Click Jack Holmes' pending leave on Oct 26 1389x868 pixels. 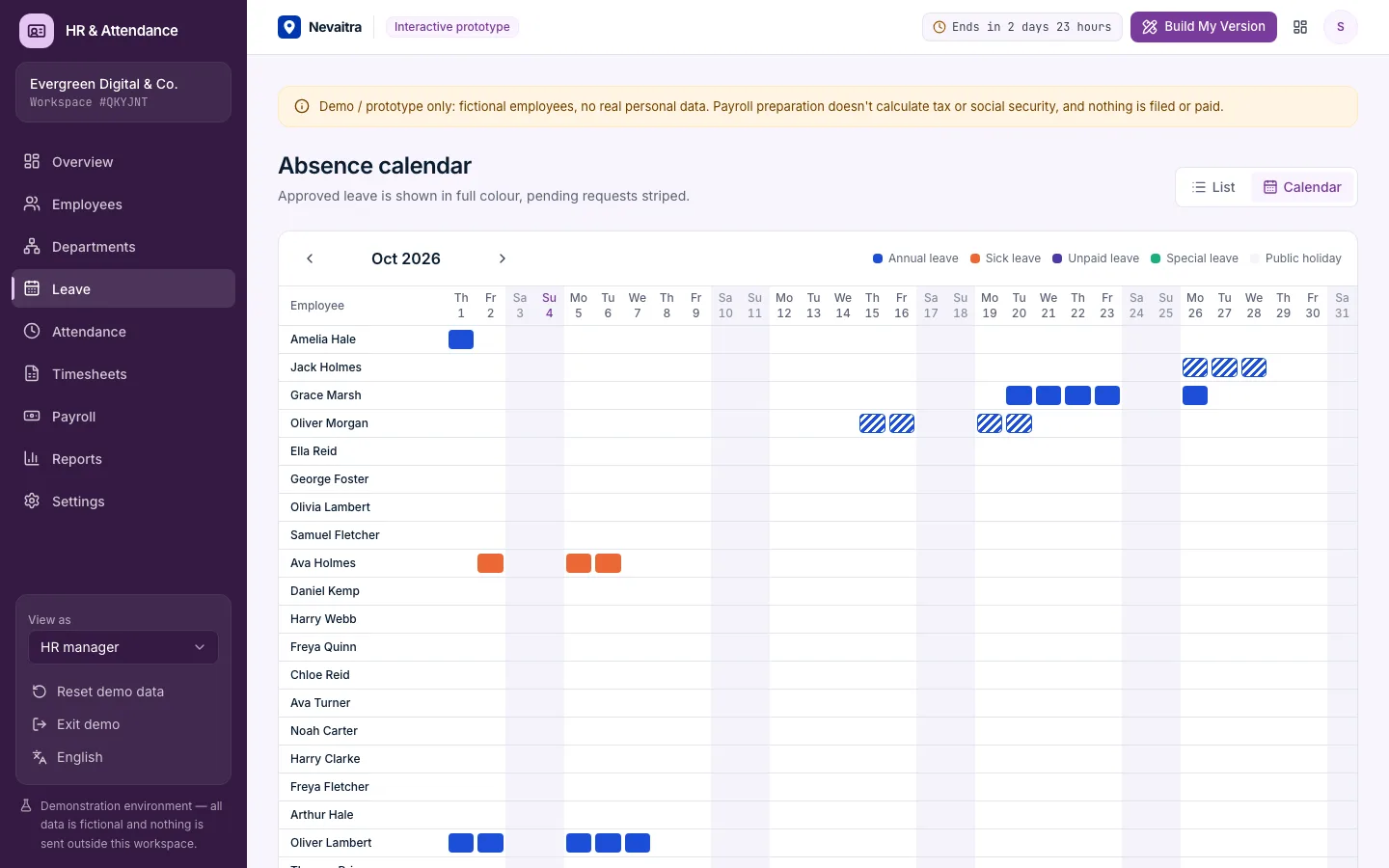(1195, 367)
